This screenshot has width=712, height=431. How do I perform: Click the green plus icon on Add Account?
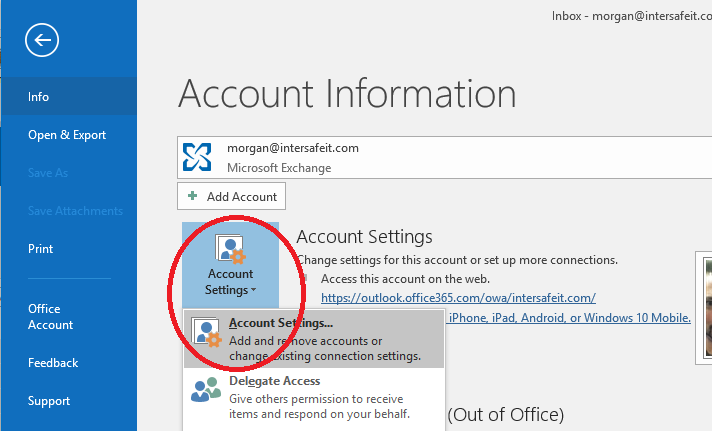pyautogui.click(x=193, y=196)
